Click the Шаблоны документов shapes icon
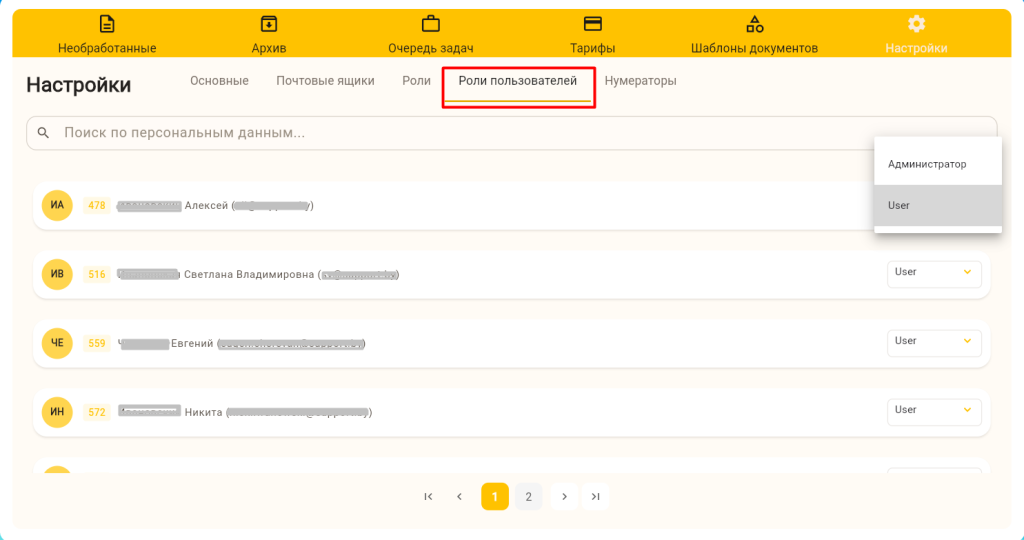 pyautogui.click(x=754, y=24)
